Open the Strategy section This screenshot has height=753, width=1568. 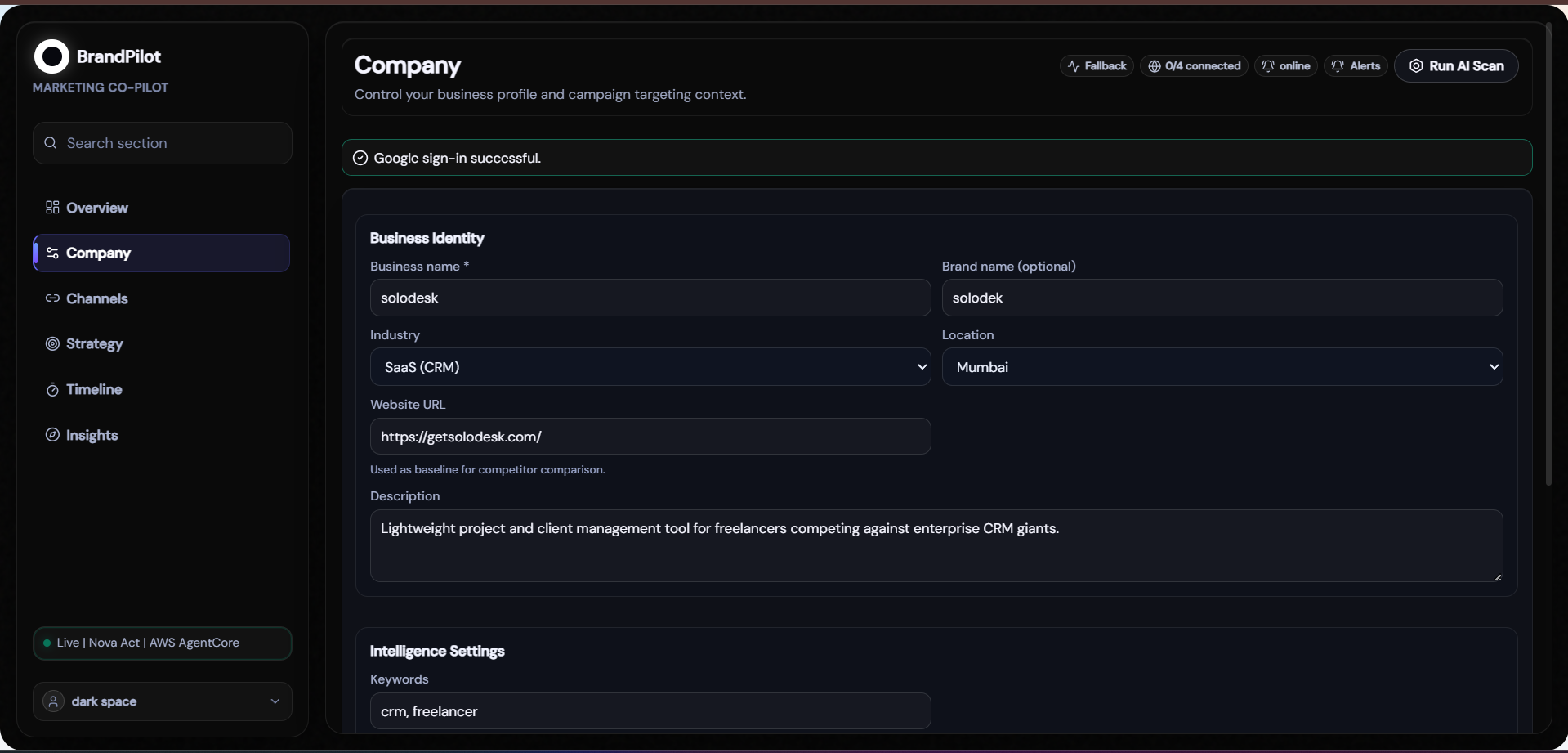(162, 344)
